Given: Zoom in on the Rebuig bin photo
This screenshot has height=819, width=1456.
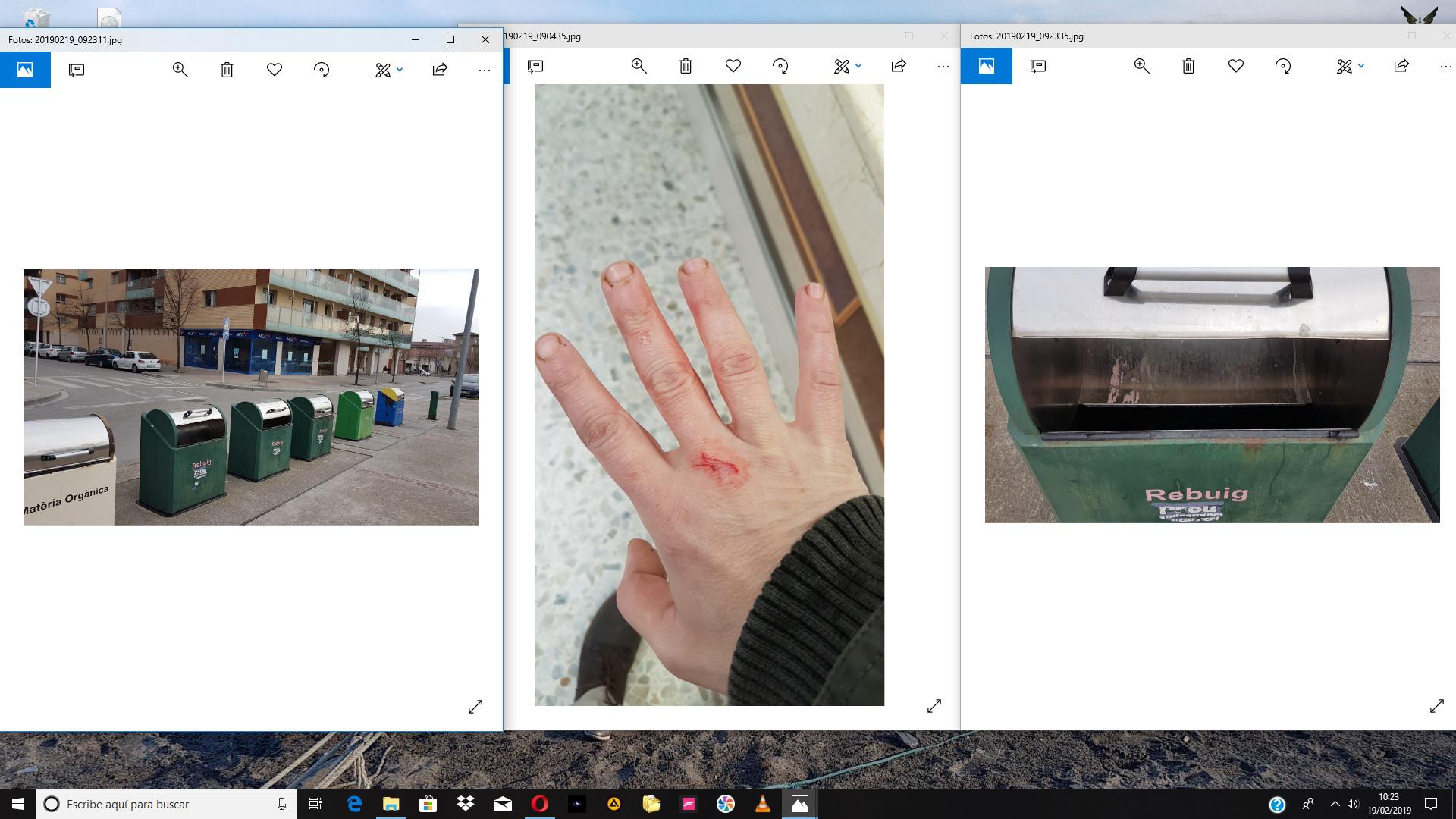Looking at the screenshot, I should [1141, 66].
